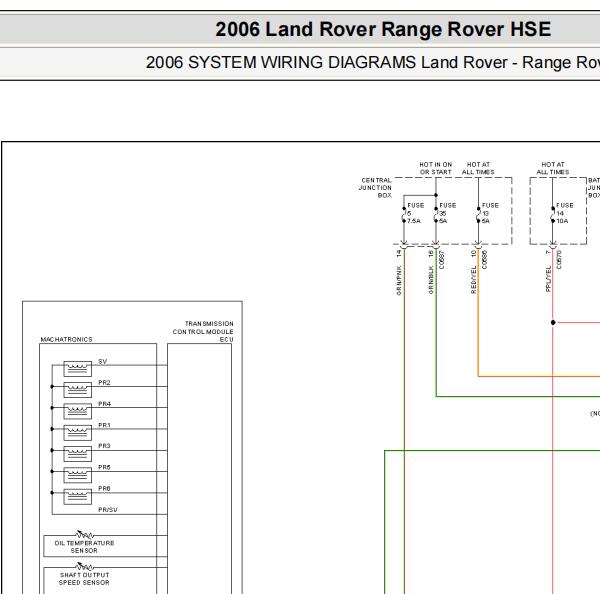The image size is (600, 594).
Task: Click the Fuse 5 7.5A symbol
Action: coord(404,215)
